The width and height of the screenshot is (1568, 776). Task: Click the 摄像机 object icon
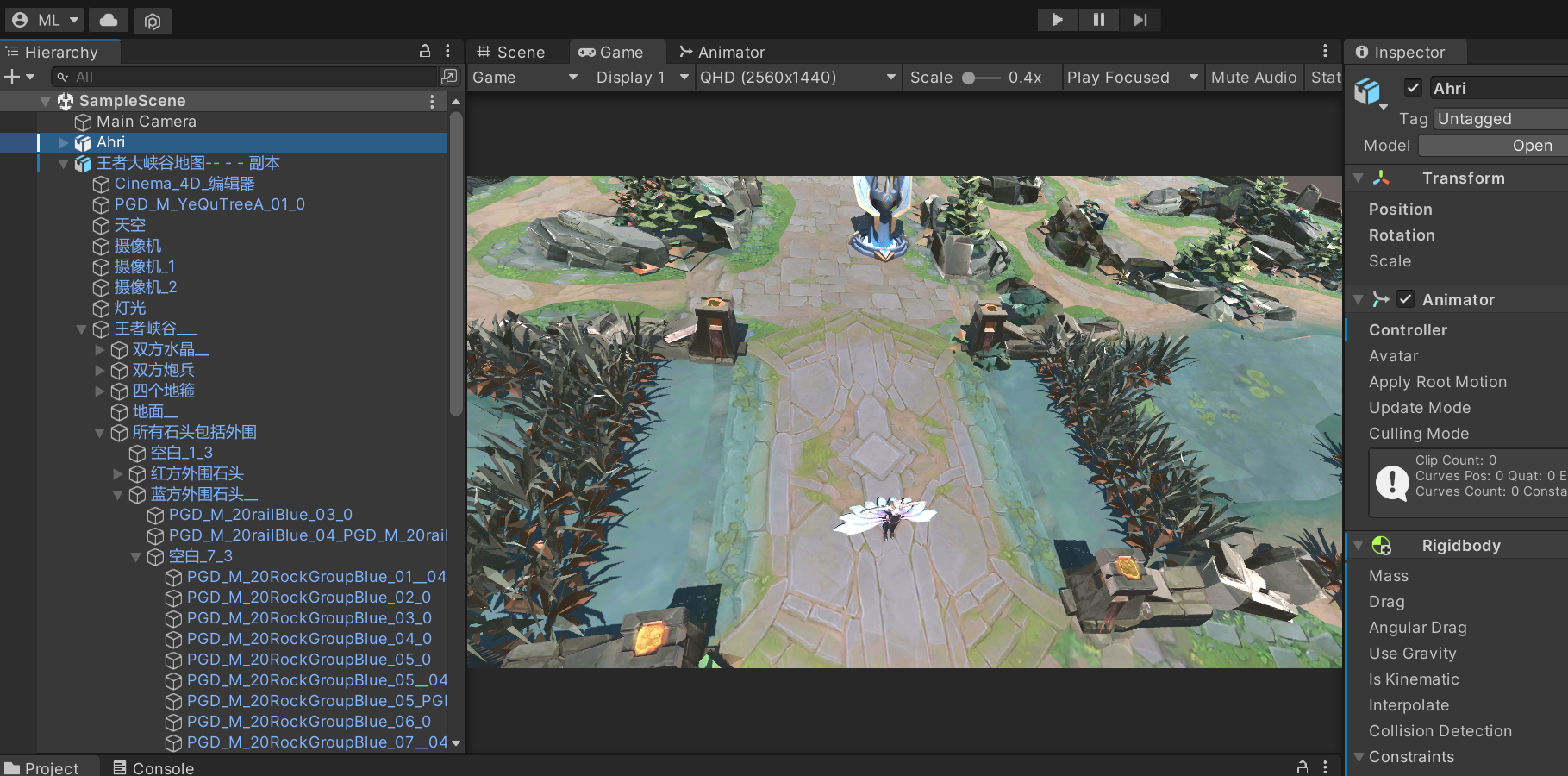tap(101, 247)
